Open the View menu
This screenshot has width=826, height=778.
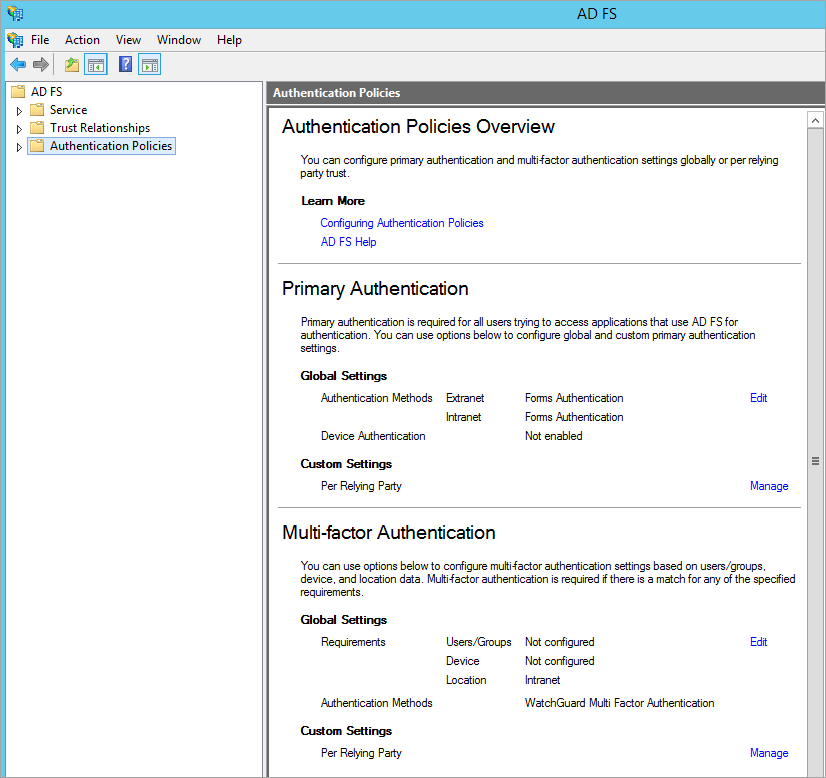pos(128,40)
